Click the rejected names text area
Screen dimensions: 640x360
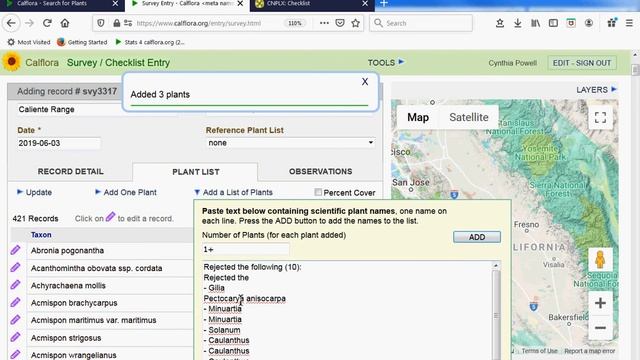(x=348, y=310)
